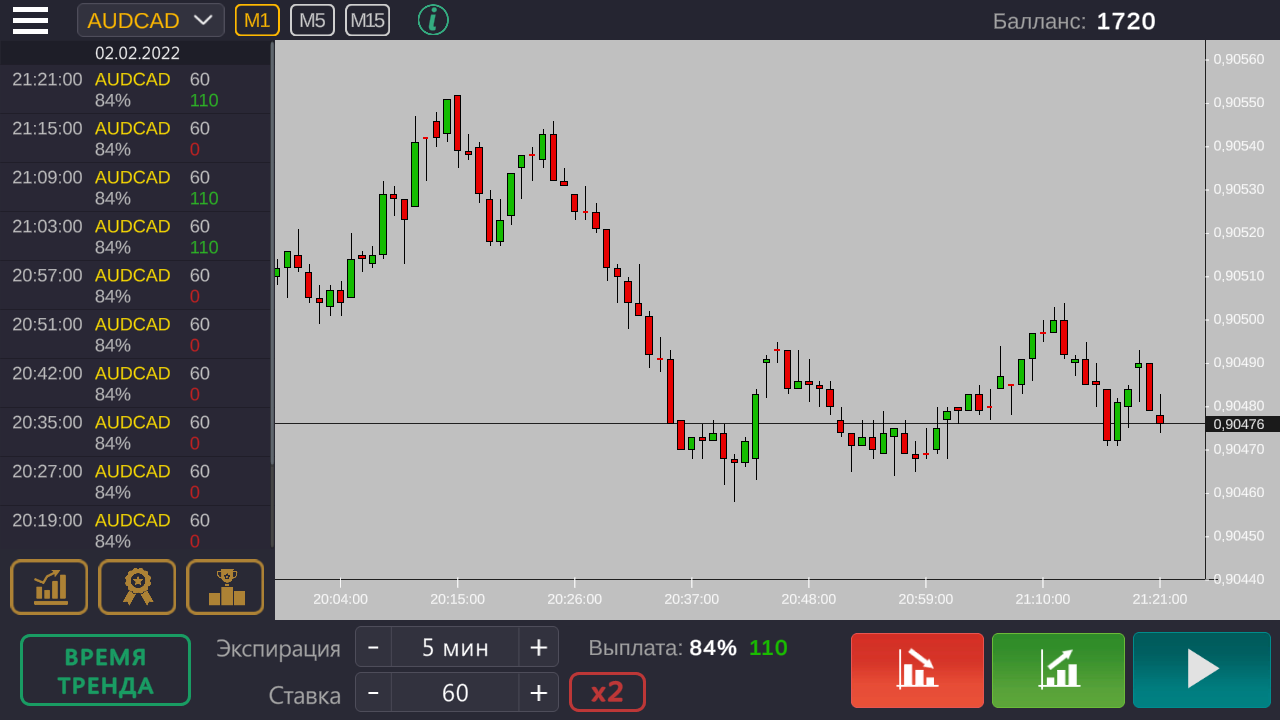
Task: Expand the AUDCAD currency pair dropdown
Action: click(x=151, y=20)
